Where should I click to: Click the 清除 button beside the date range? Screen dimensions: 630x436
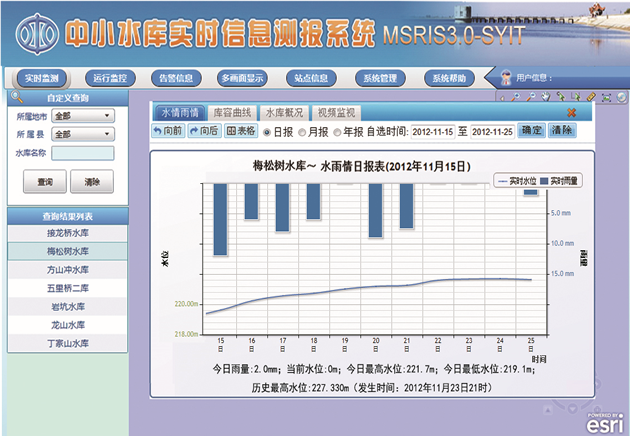point(562,130)
